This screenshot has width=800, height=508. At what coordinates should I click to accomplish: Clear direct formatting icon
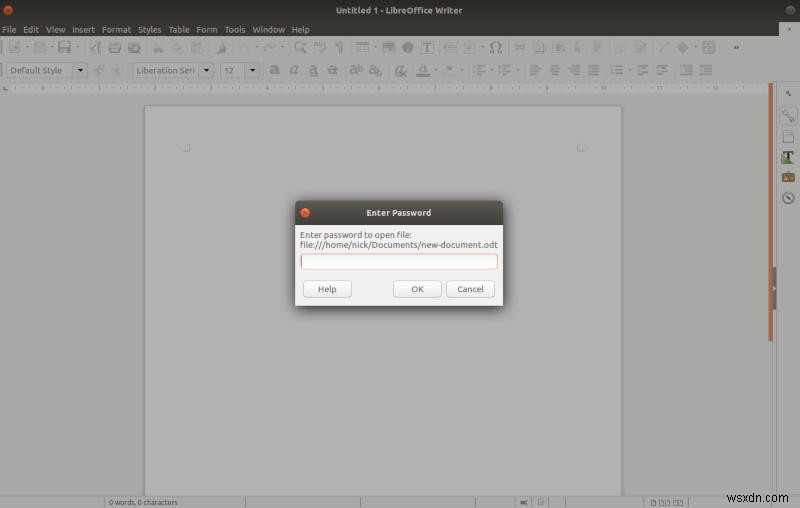click(401, 70)
